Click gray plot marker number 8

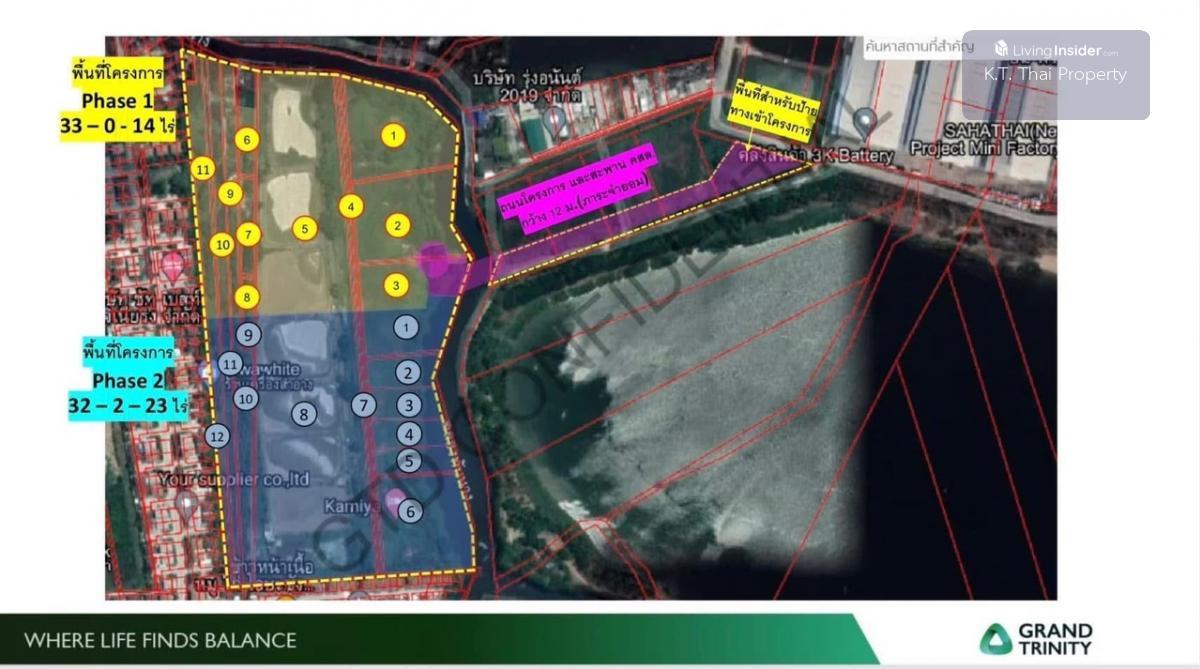click(303, 413)
